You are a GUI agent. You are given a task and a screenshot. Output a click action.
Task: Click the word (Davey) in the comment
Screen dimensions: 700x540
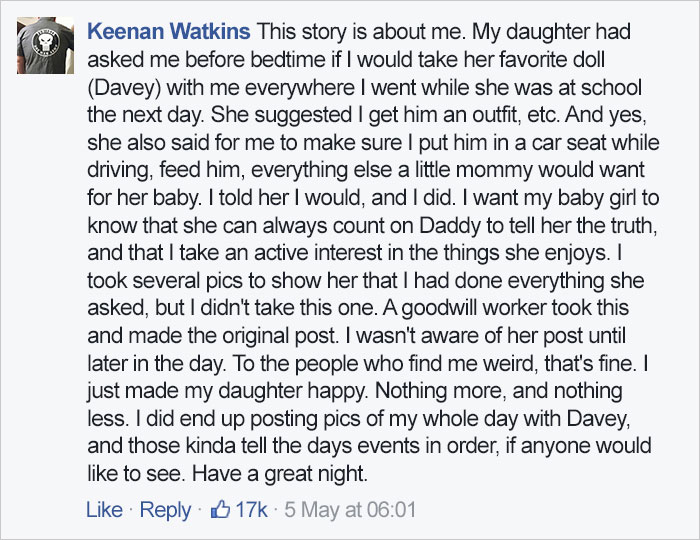point(124,88)
